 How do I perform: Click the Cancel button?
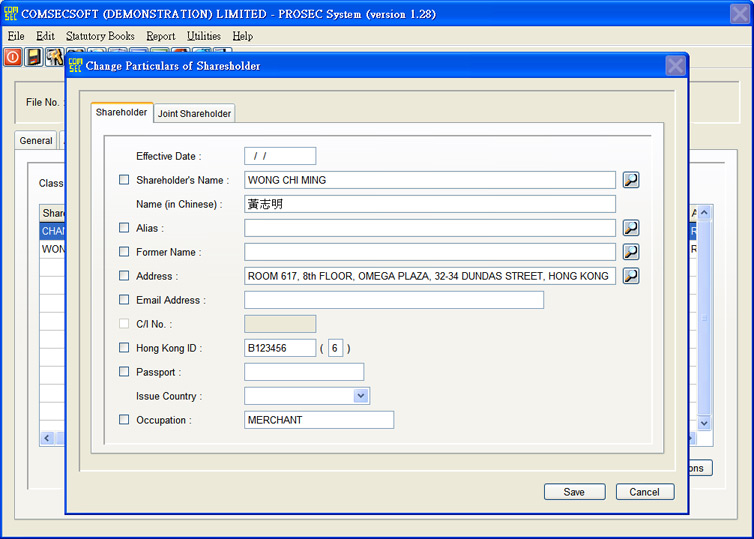tap(644, 492)
